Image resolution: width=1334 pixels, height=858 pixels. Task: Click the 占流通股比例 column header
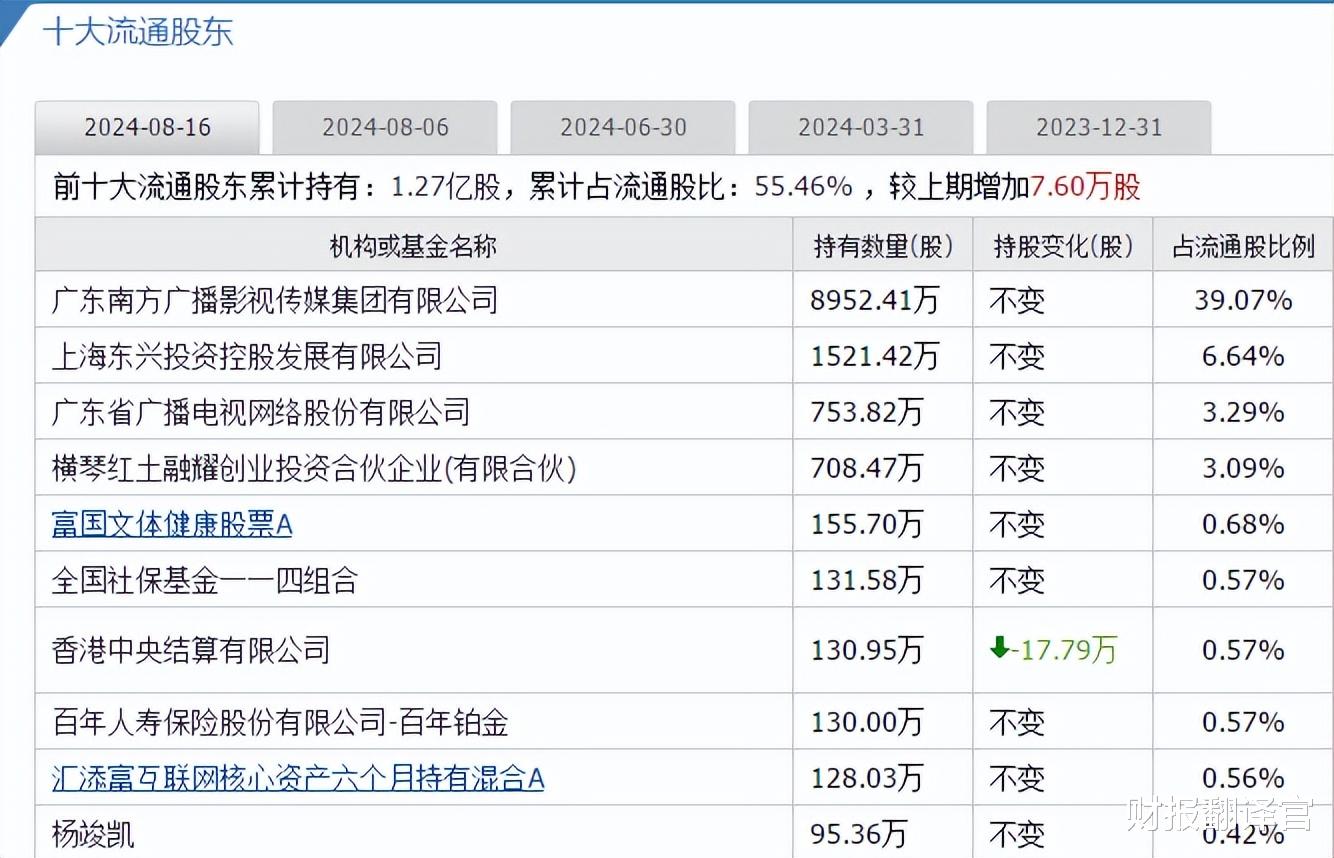point(1243,246)
